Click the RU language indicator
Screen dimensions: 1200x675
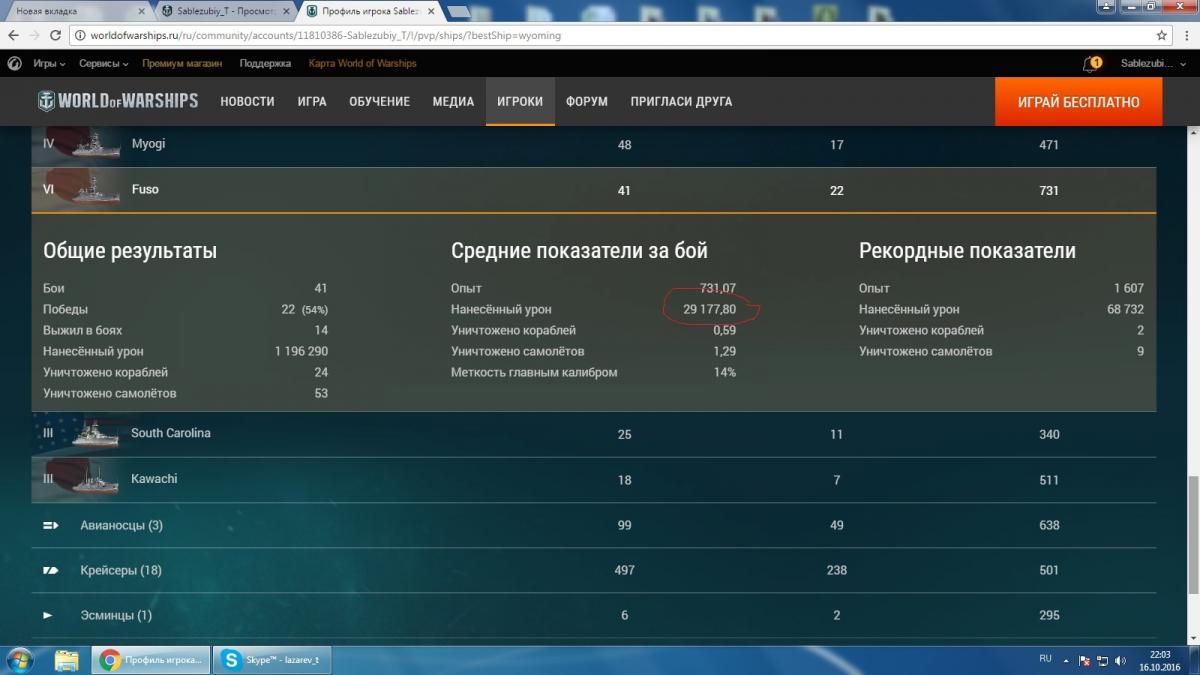point(1045,659)
